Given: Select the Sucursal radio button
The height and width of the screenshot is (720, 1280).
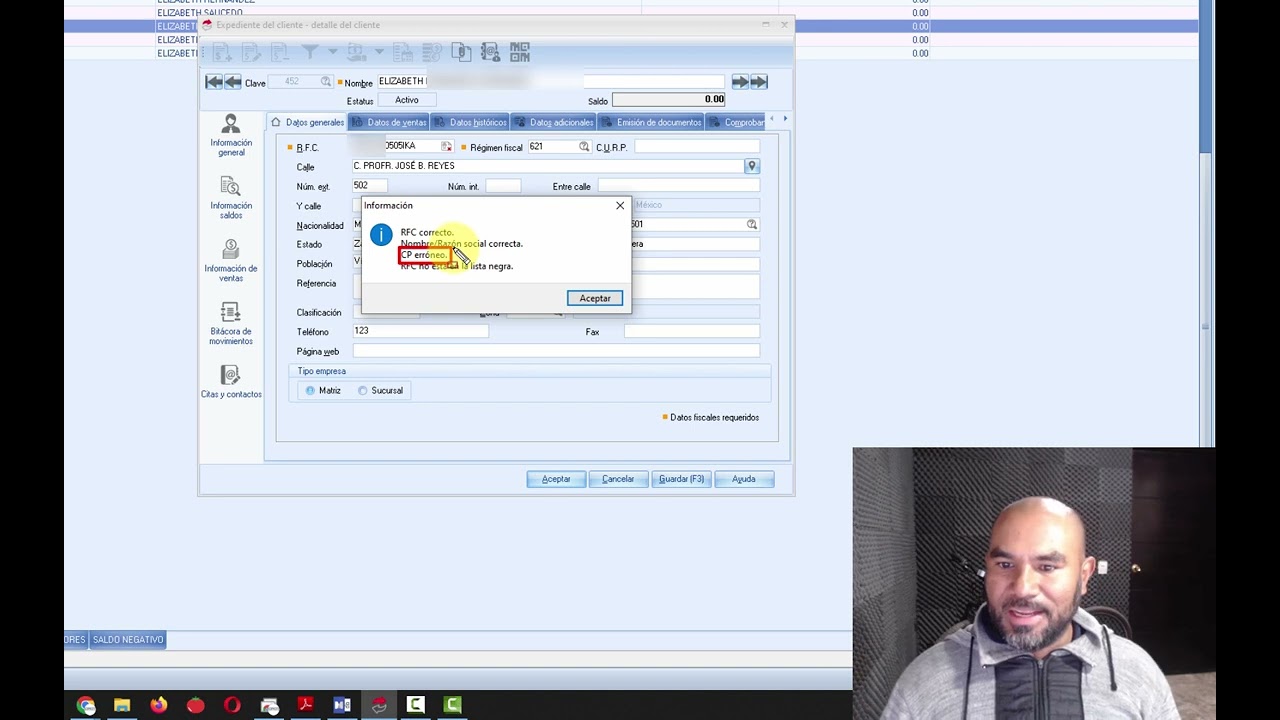Looking at the screenshot, I should click(x=363, y=391).
